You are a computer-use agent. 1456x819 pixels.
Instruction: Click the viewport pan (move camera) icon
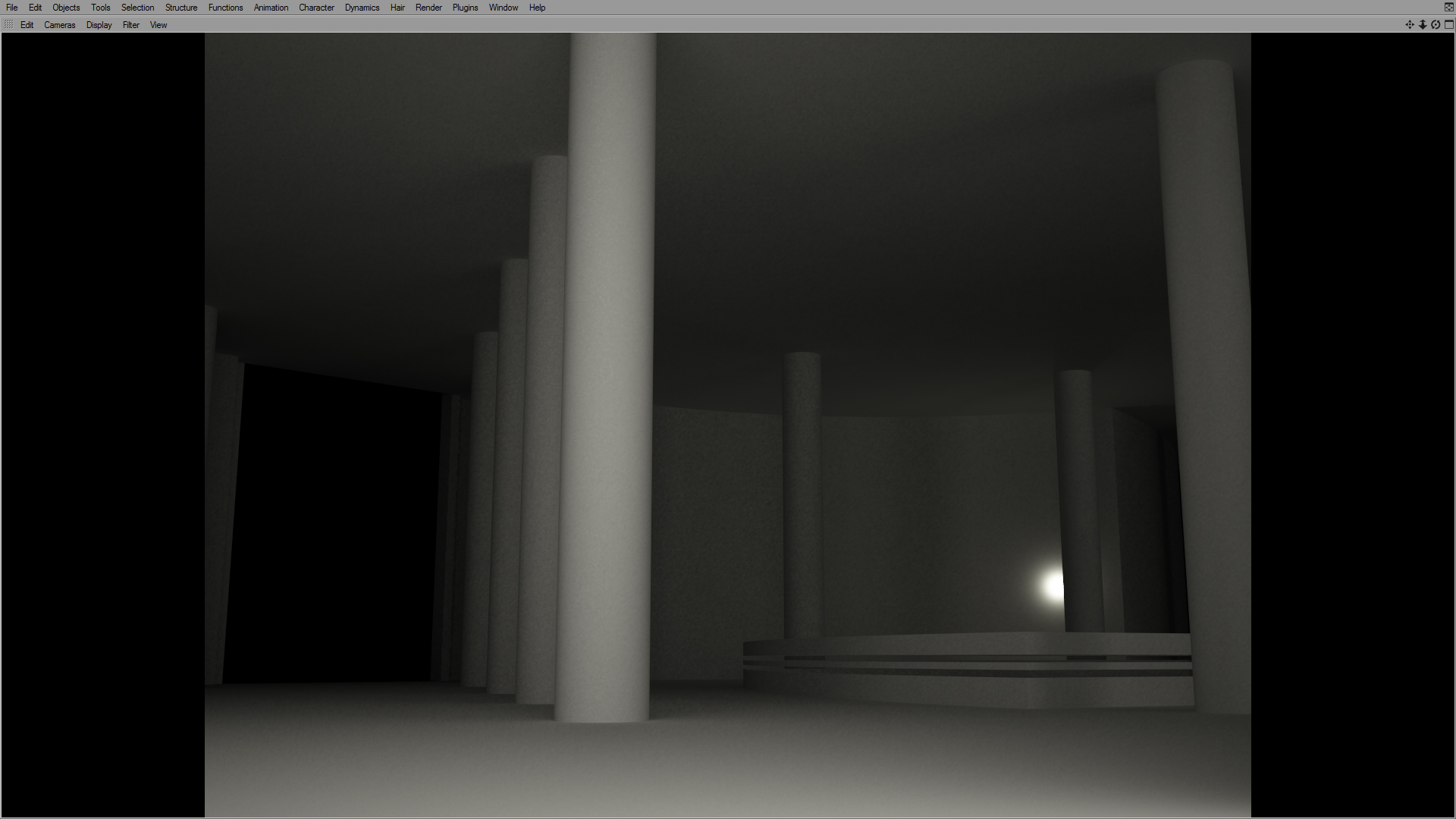point(1409,25)
